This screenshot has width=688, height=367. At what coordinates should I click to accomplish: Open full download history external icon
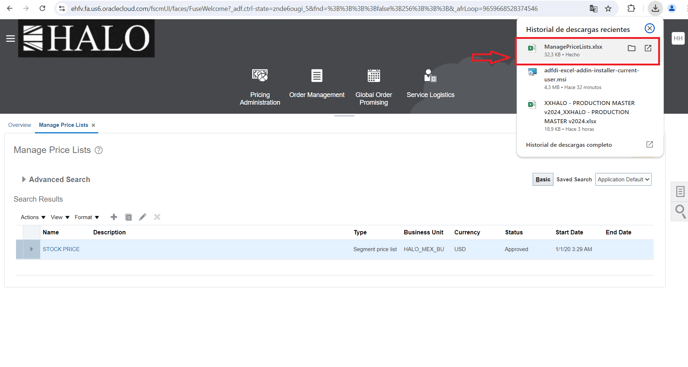pyautogui.click(x=649, y=144)
